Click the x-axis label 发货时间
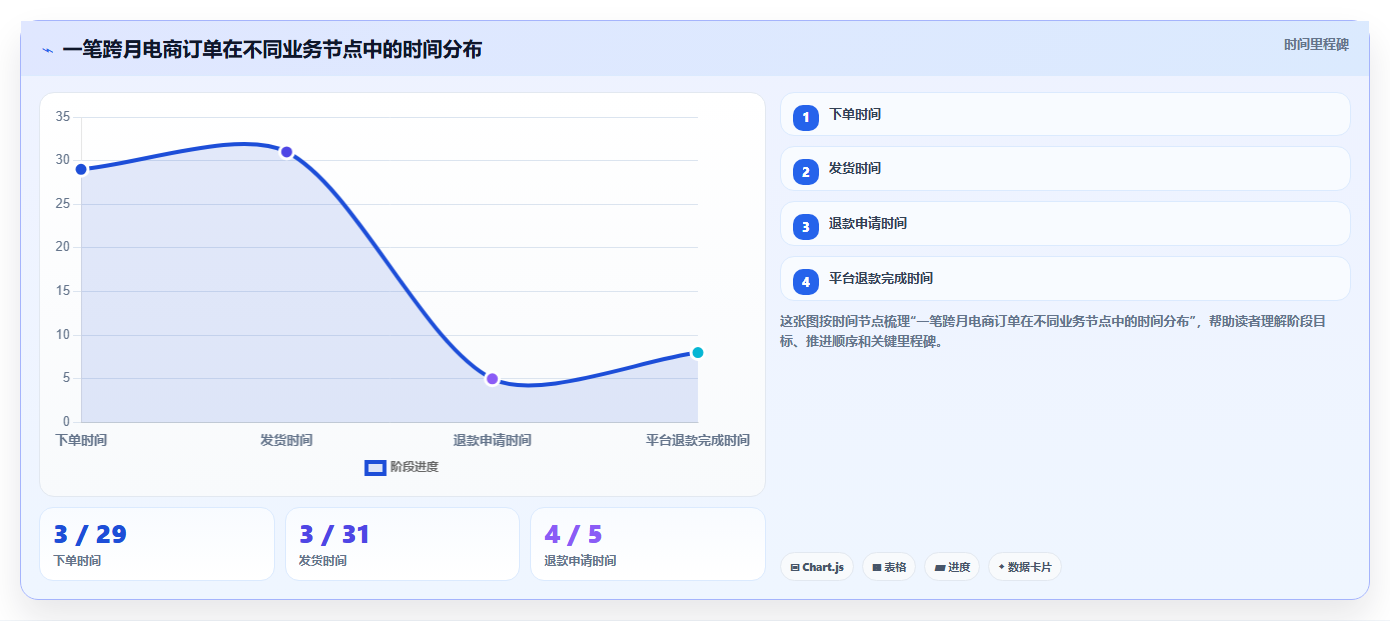 coord(286,440)
